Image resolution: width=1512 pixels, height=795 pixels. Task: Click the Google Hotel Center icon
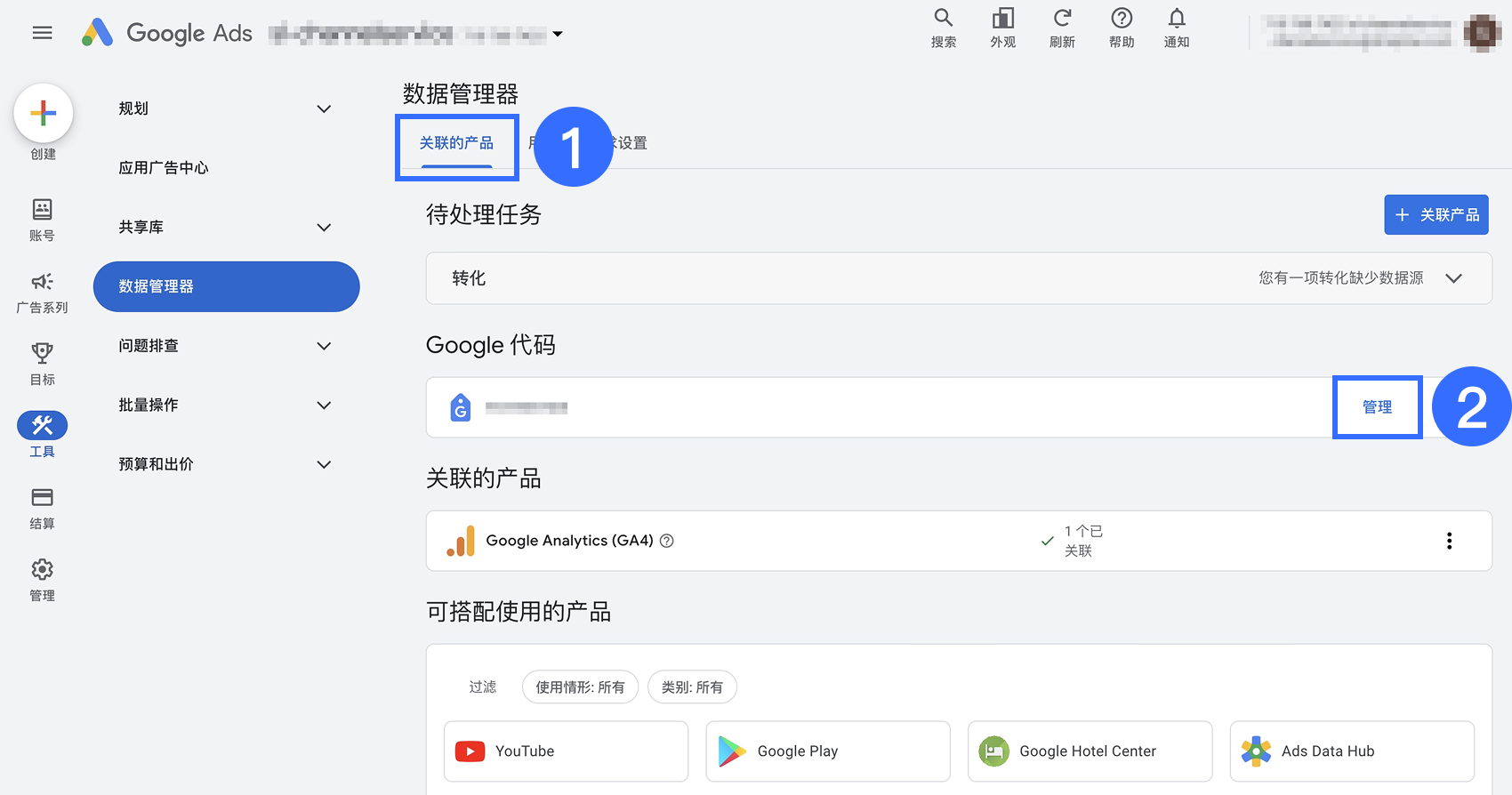click(x=993, y=751)
